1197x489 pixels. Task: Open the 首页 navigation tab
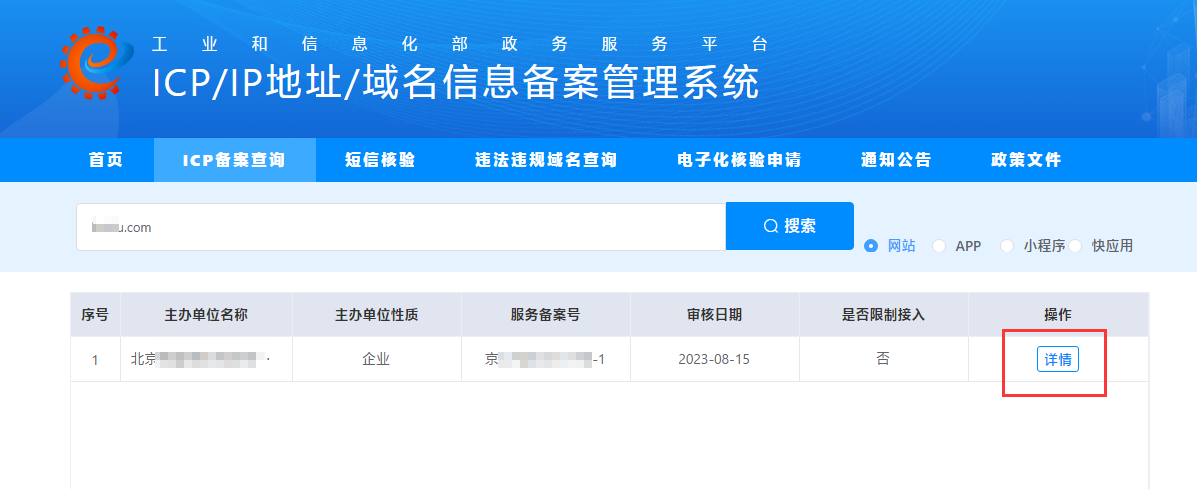106,160
